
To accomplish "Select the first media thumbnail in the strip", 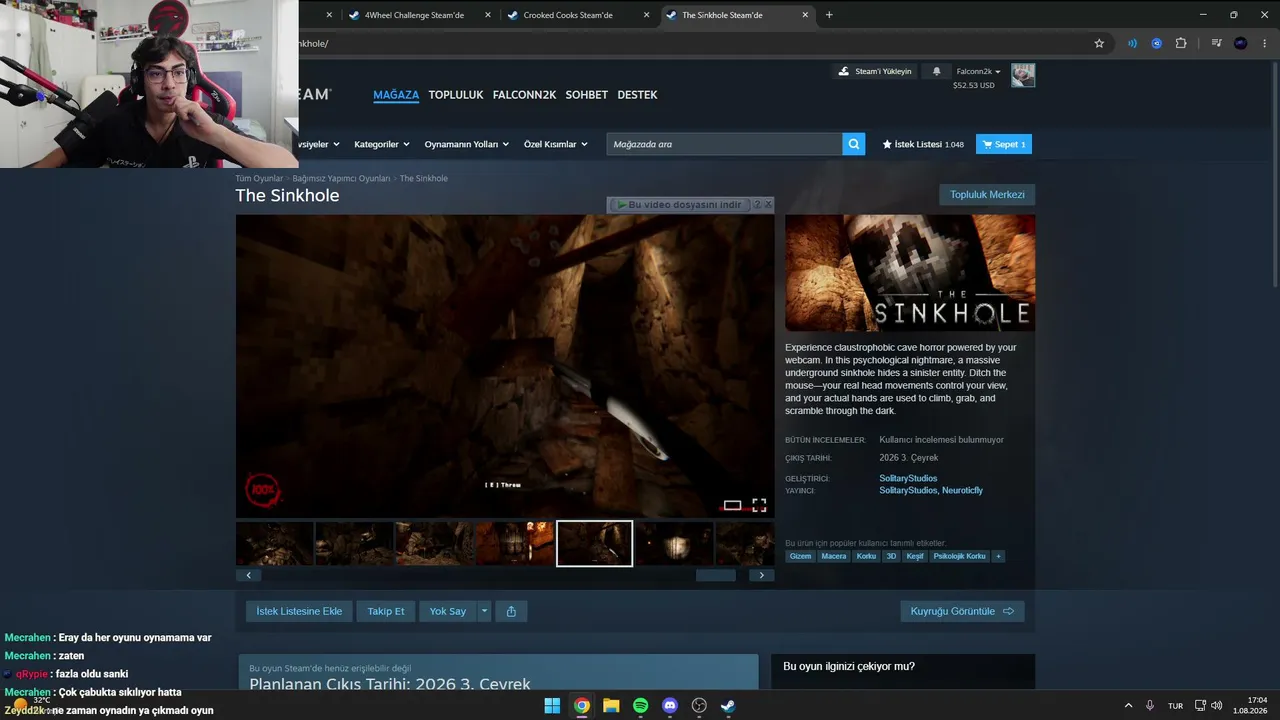I will pos(274,543).
